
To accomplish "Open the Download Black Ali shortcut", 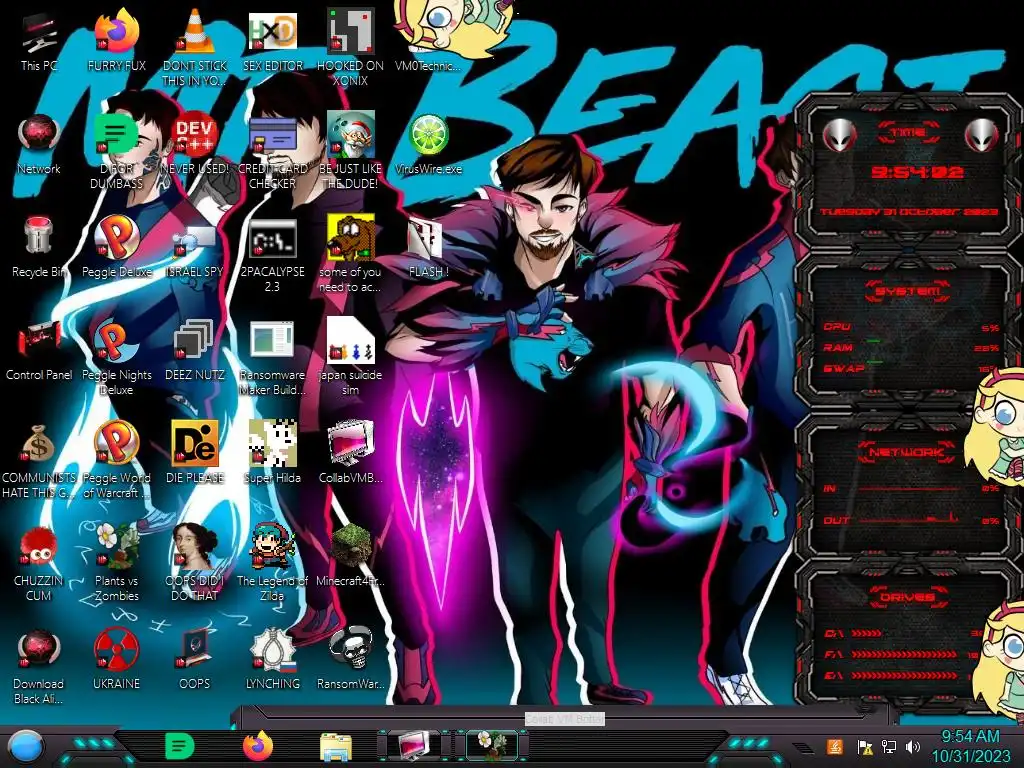I will 39,649.
